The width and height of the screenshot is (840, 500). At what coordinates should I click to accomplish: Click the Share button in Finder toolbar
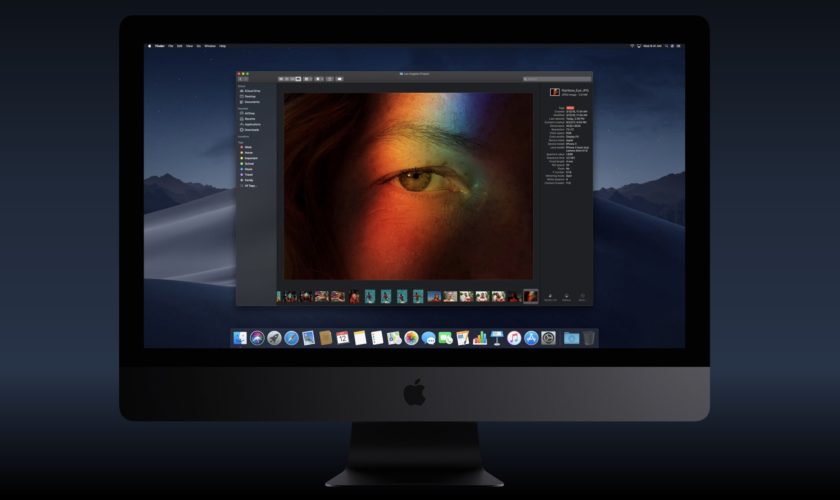(330, 79)
